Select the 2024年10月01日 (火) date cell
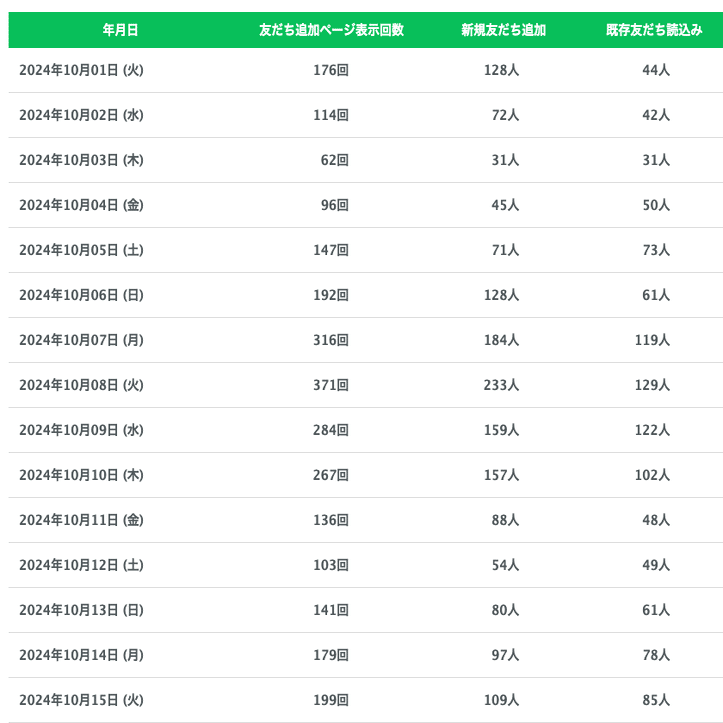Screen dimensions: 723x723 [81, 70]
